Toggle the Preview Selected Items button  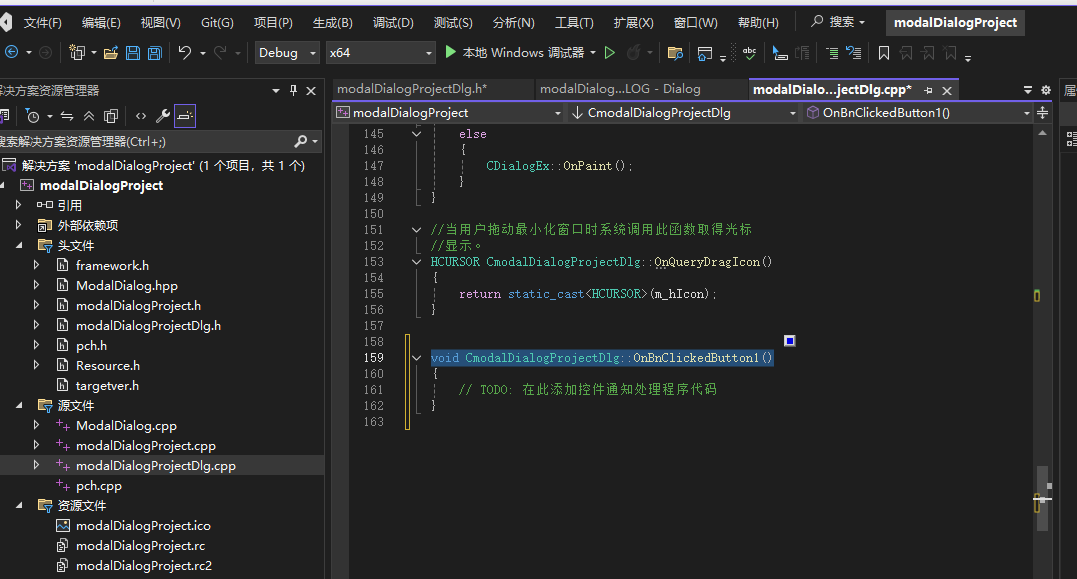tap(185, 116)
